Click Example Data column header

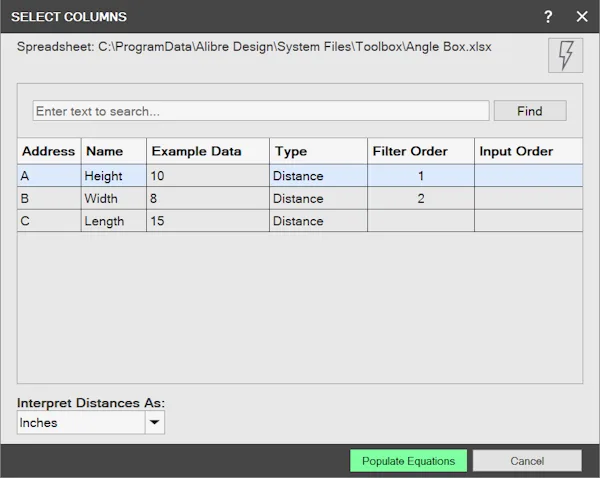pyautogui.click(x=208, y=151)
